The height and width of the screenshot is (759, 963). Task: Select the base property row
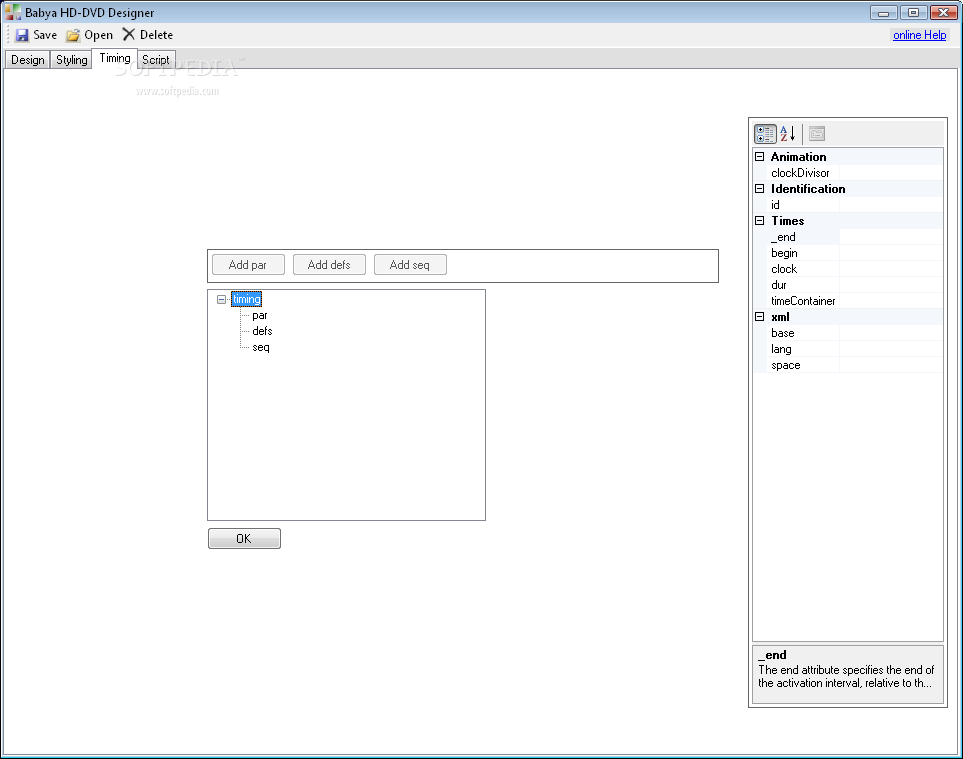tap(848, 333)
